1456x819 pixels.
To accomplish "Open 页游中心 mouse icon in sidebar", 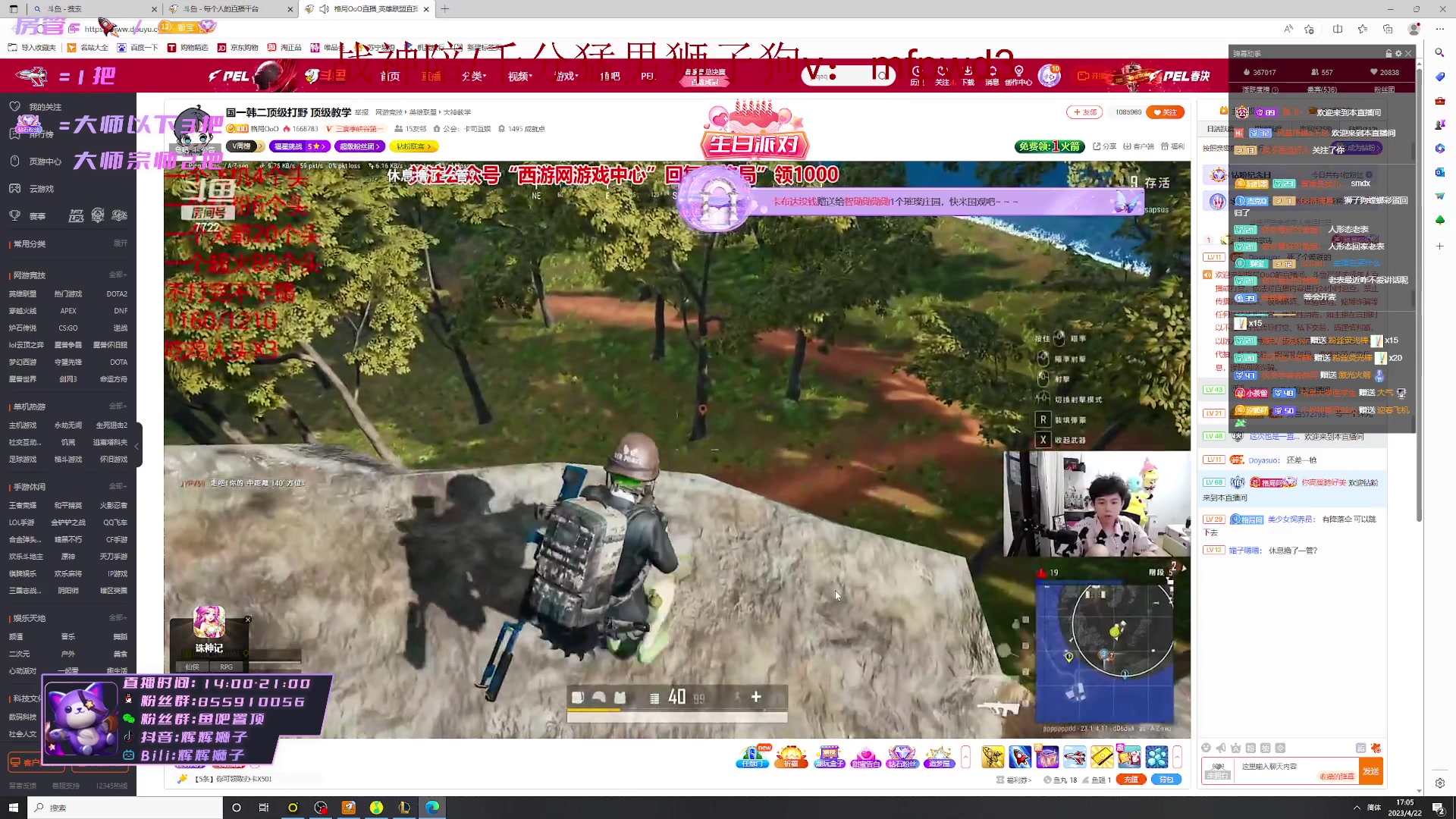I will (14, 161).
